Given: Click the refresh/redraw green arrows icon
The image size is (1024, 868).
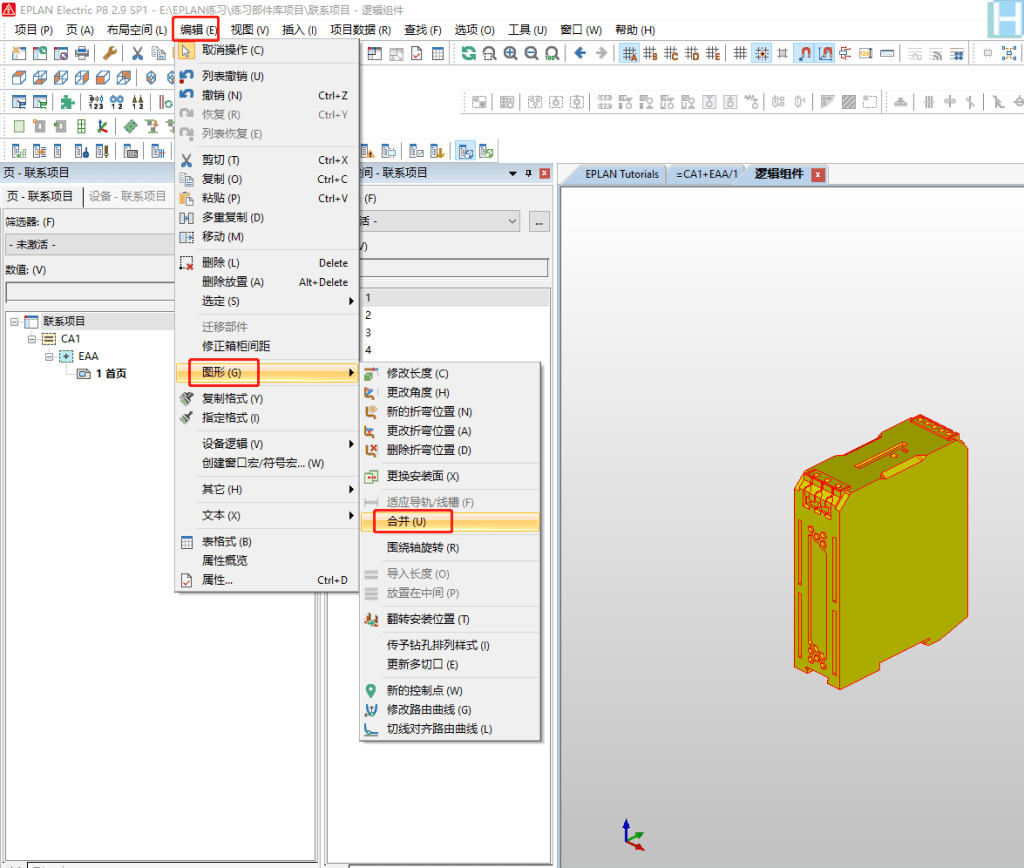Looking at the screenshot, I should point(468,53).
